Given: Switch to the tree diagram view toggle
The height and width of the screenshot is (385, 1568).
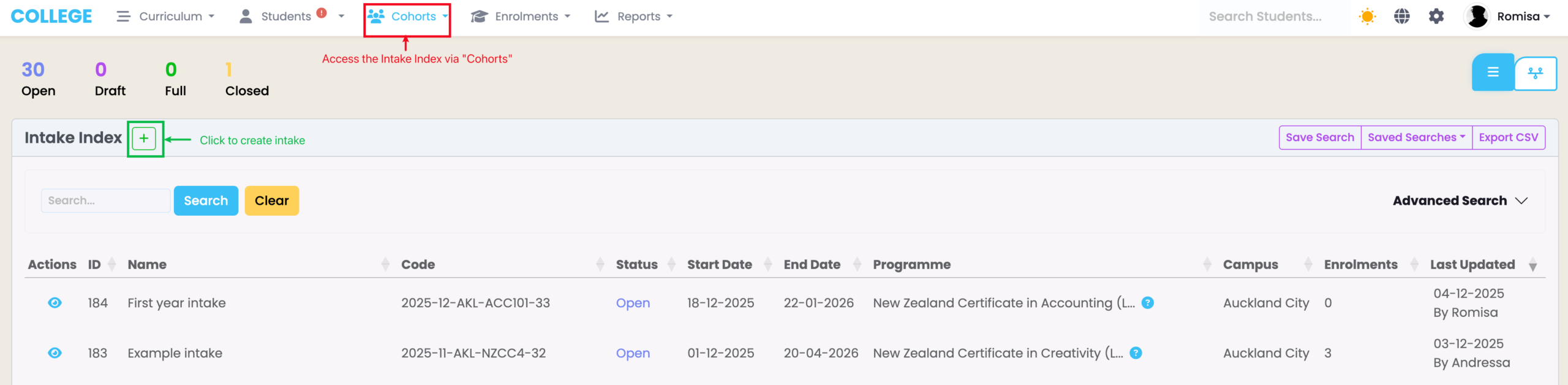Looking at the screenshot, I should (1536, 73).
